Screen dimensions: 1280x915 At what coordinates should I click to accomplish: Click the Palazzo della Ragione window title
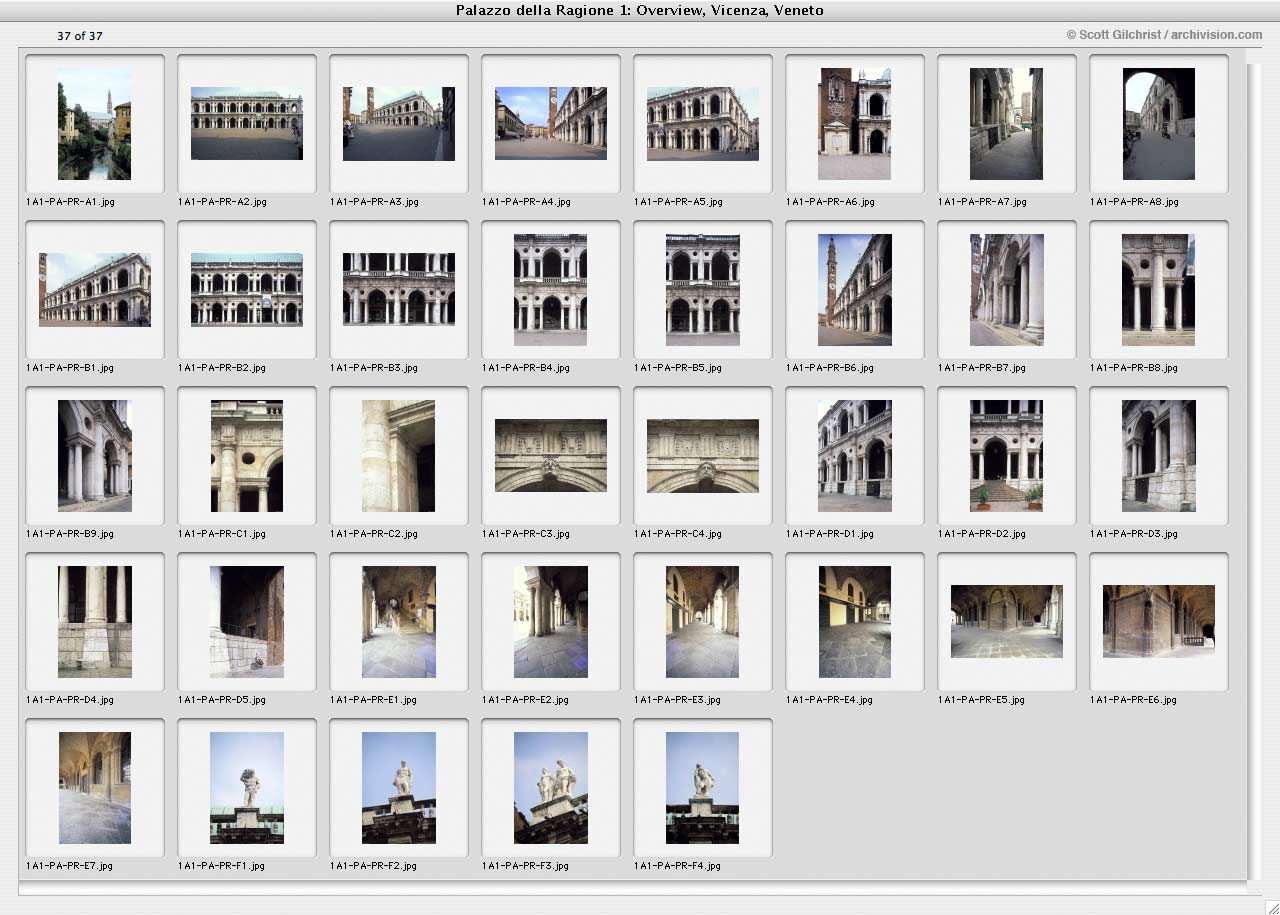point(640,10)
